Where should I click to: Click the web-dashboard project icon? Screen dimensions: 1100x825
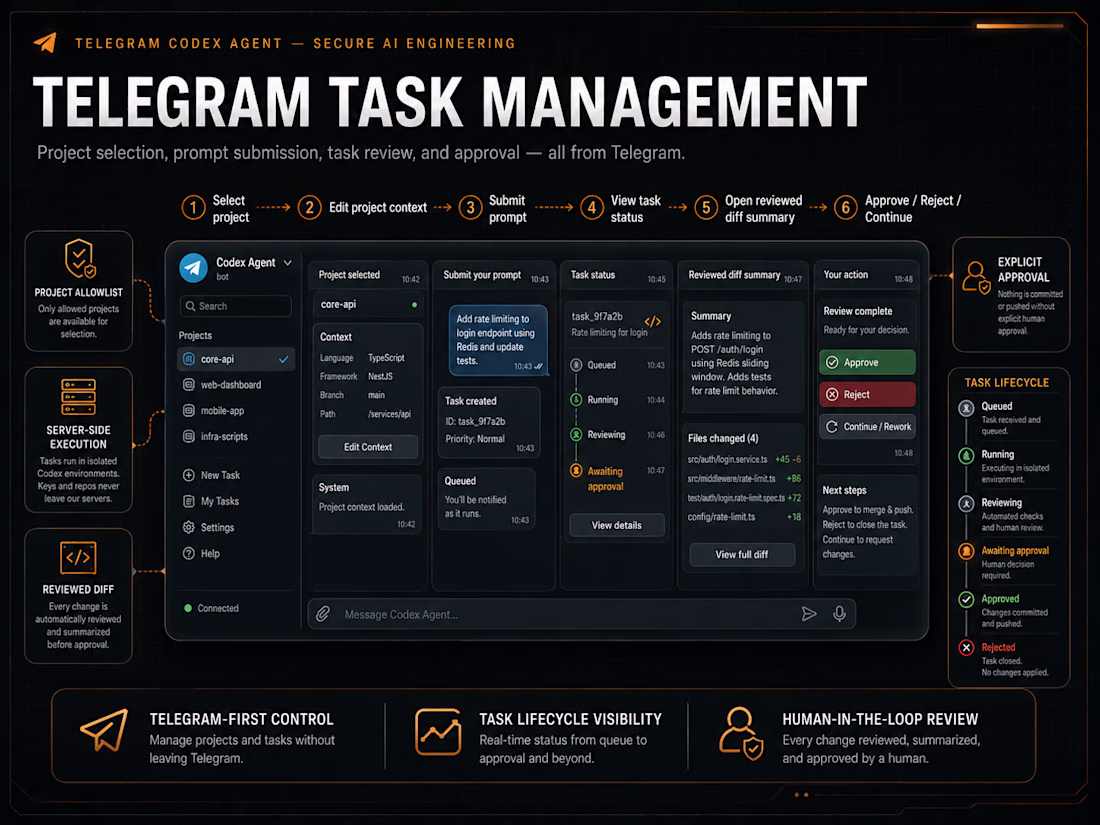(189, 384)
